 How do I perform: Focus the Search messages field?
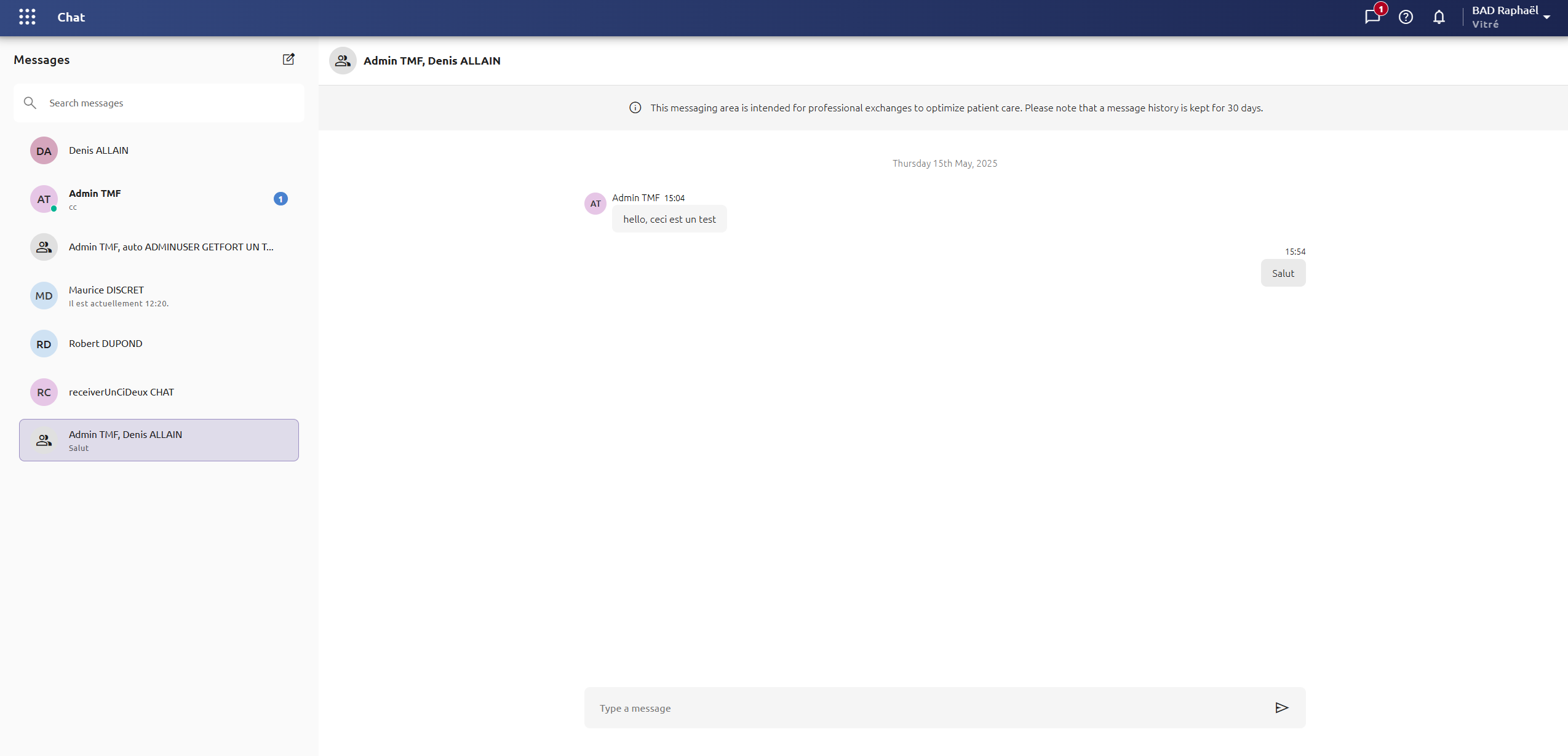point(159,103)
